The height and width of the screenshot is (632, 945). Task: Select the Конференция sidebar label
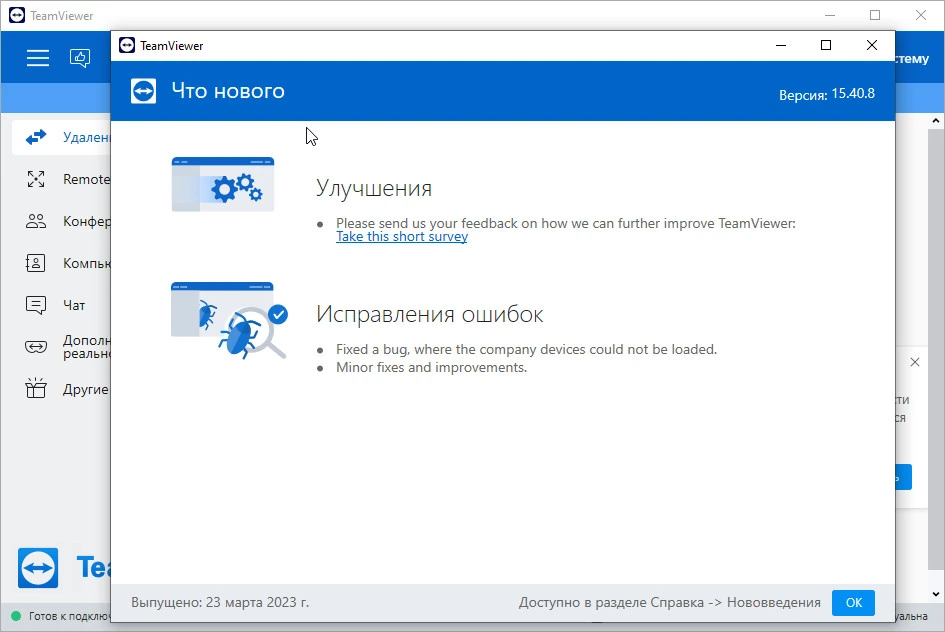coord(87,221)
